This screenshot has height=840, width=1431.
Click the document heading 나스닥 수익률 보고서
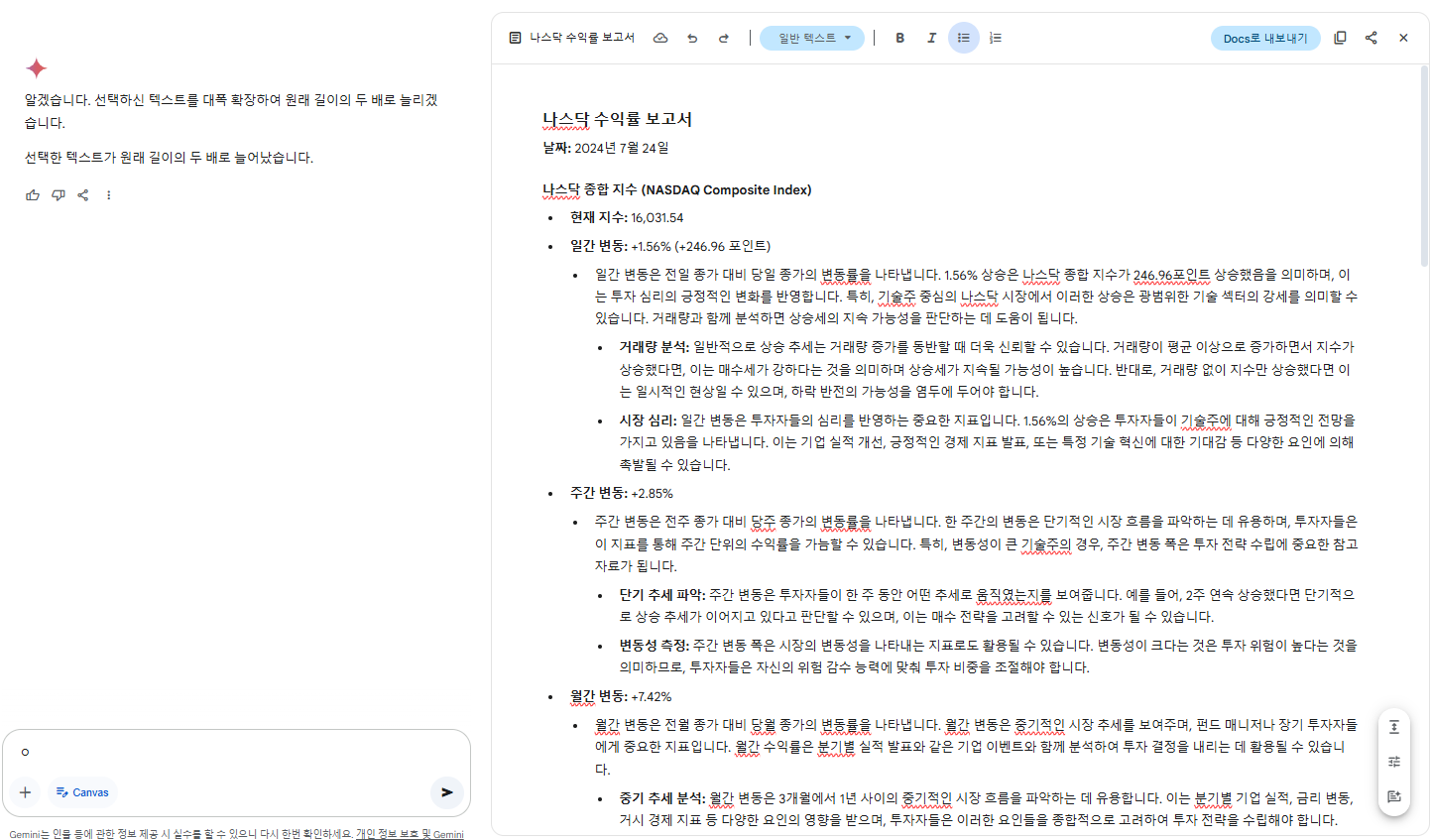point(617,119)
